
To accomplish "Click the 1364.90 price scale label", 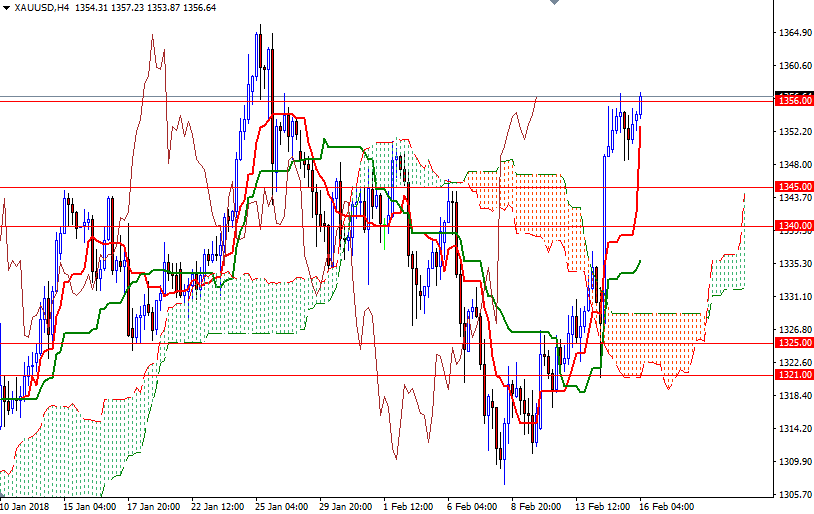I will point(795,33).
